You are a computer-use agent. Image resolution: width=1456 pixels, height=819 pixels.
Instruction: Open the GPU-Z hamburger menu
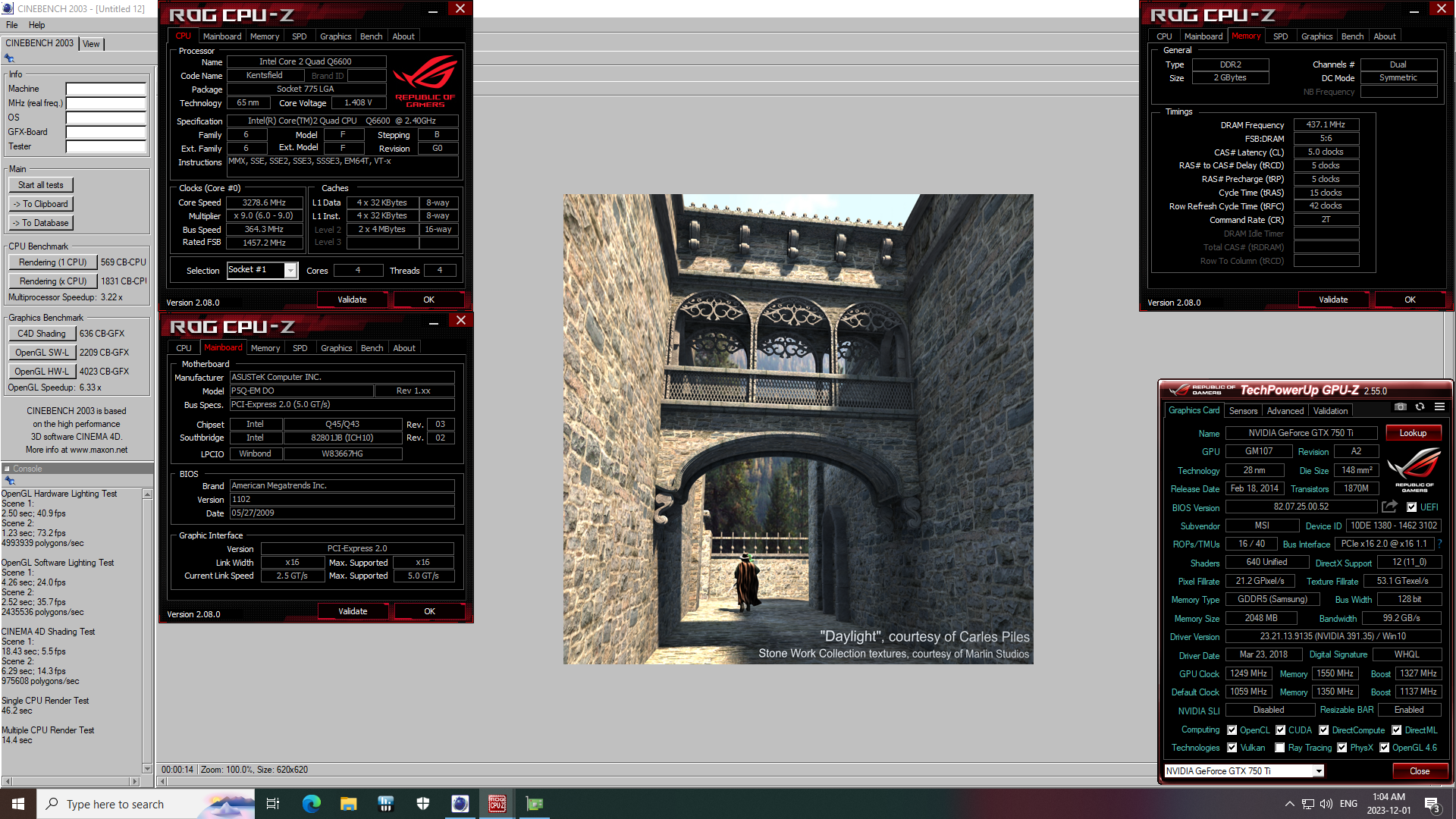(x=1439, y=407)
